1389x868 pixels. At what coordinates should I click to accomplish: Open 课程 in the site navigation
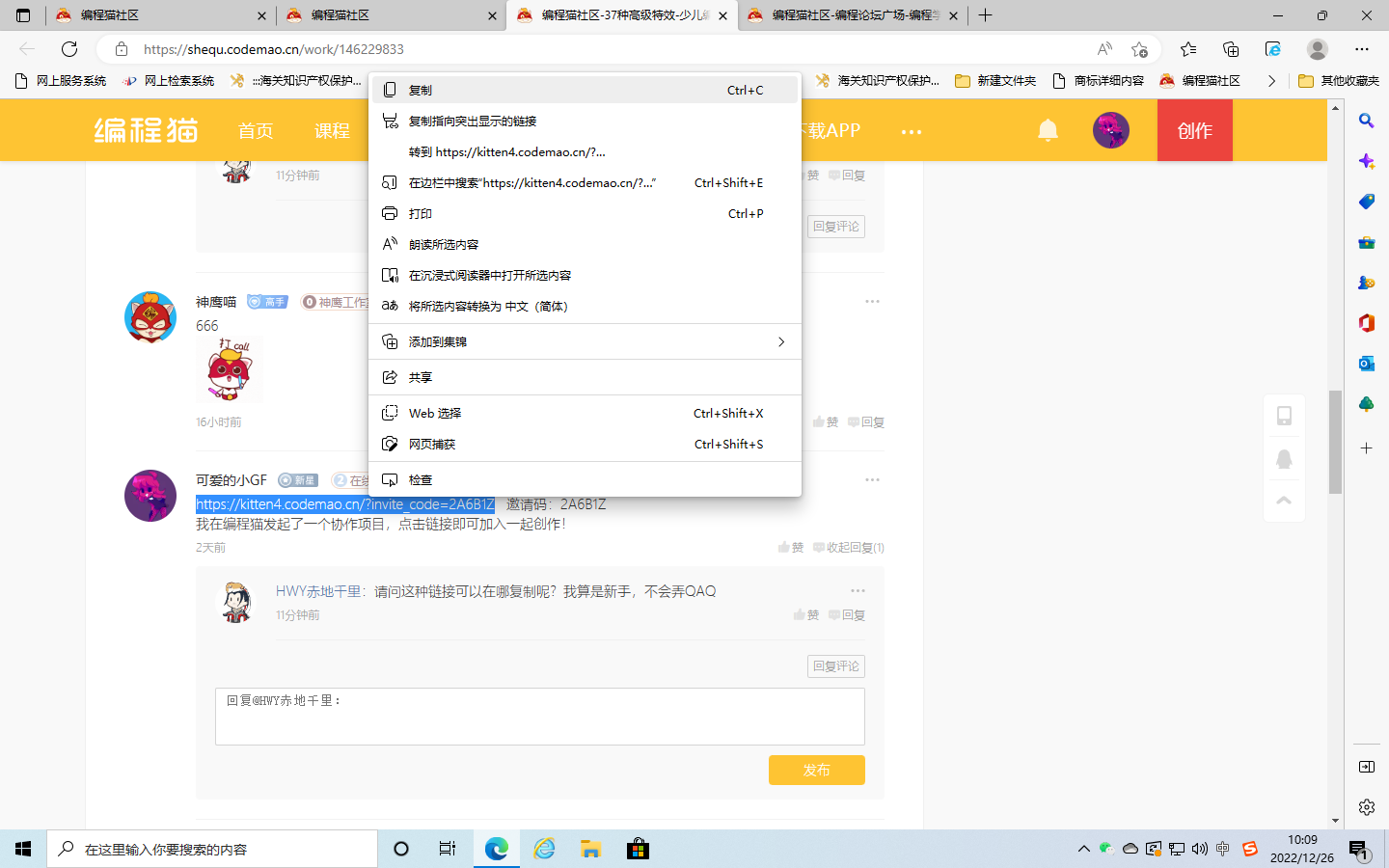click(332, 130)
